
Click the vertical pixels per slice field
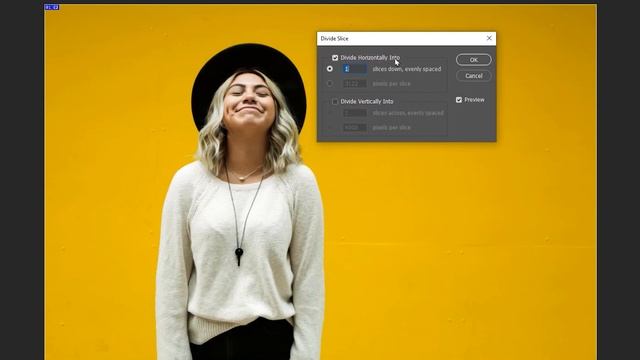coord(354,127)
